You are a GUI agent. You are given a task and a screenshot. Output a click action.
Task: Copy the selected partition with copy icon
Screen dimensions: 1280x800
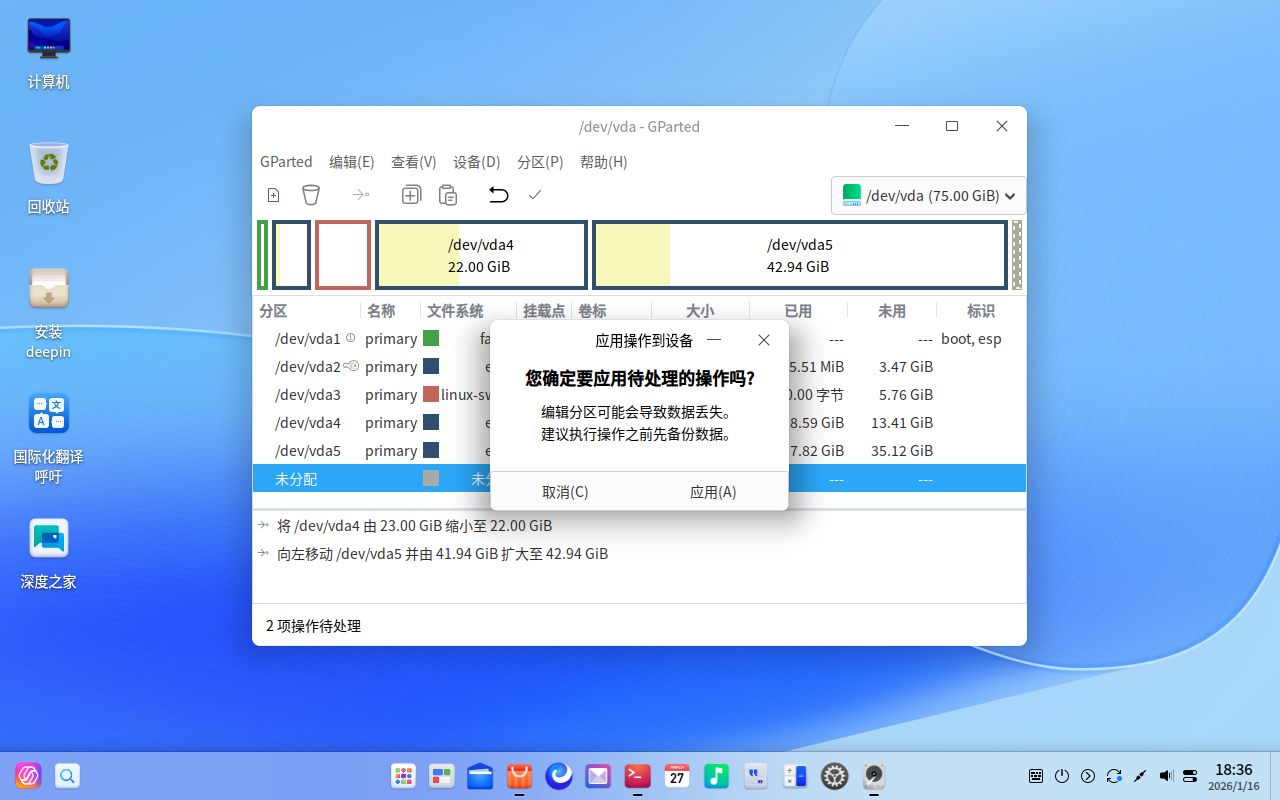(x=411, y=195)
